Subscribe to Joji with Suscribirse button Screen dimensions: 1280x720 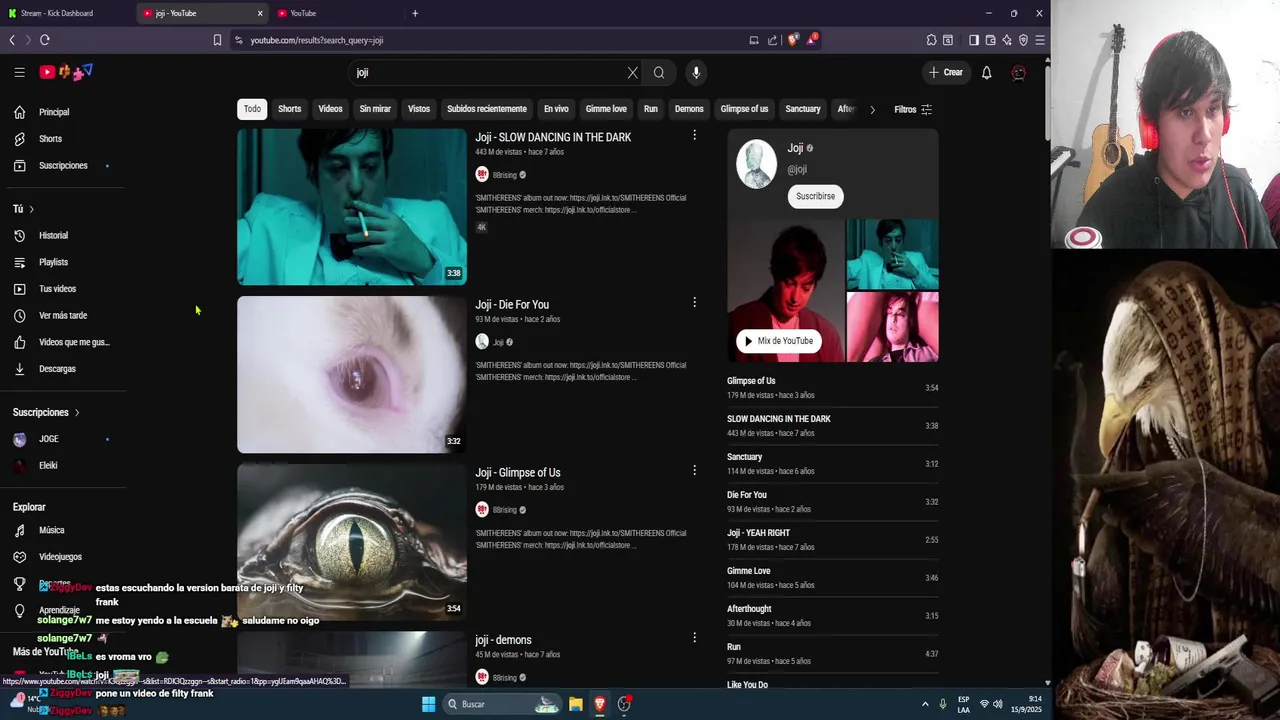pyautogui.click(x=815, y=196)
